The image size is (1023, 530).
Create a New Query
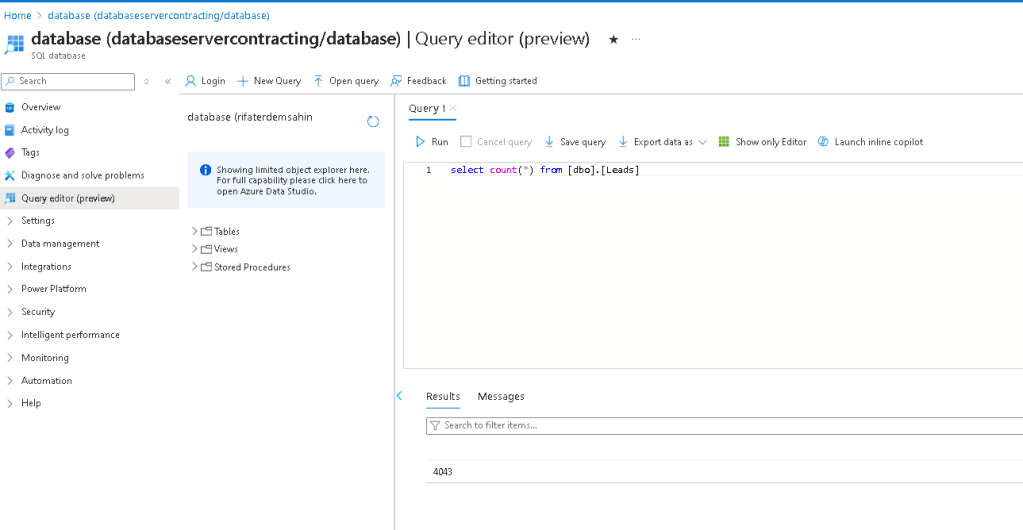coord(269,81)
